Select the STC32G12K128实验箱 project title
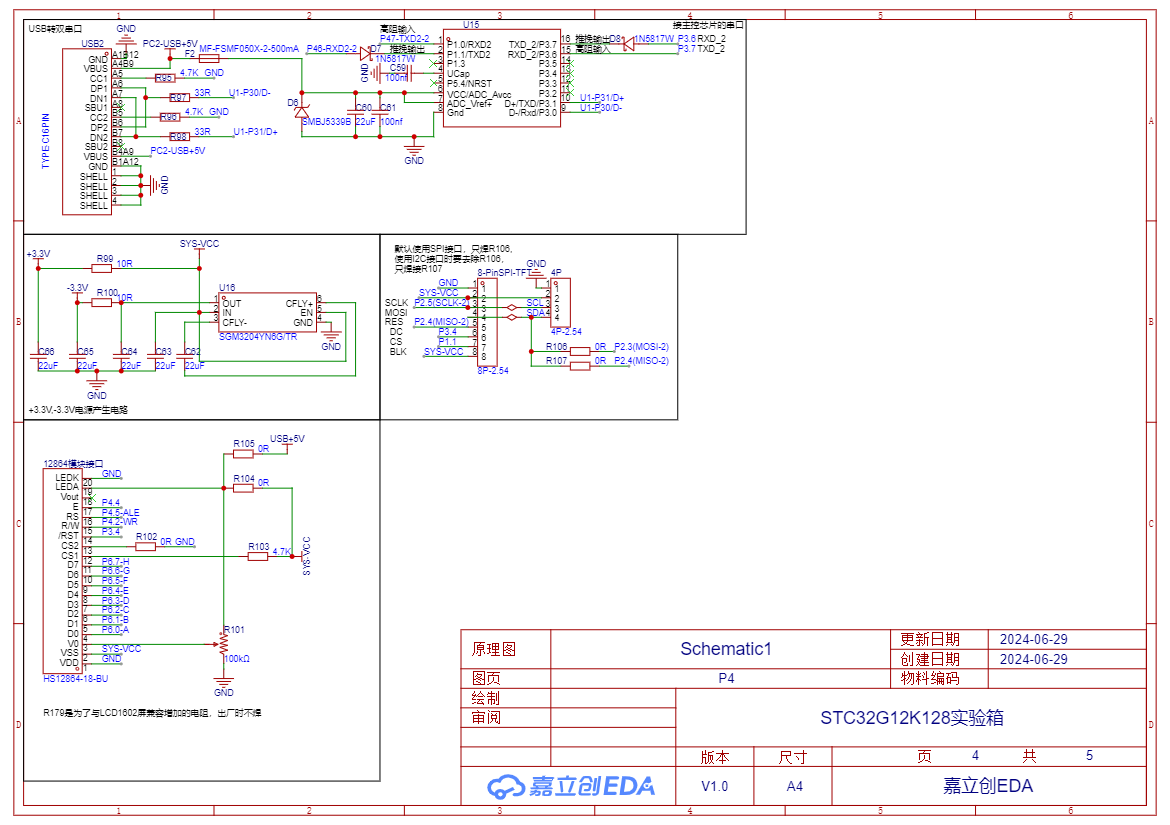Viewport: 1170px width, 825px height. [x=912, y=718]
